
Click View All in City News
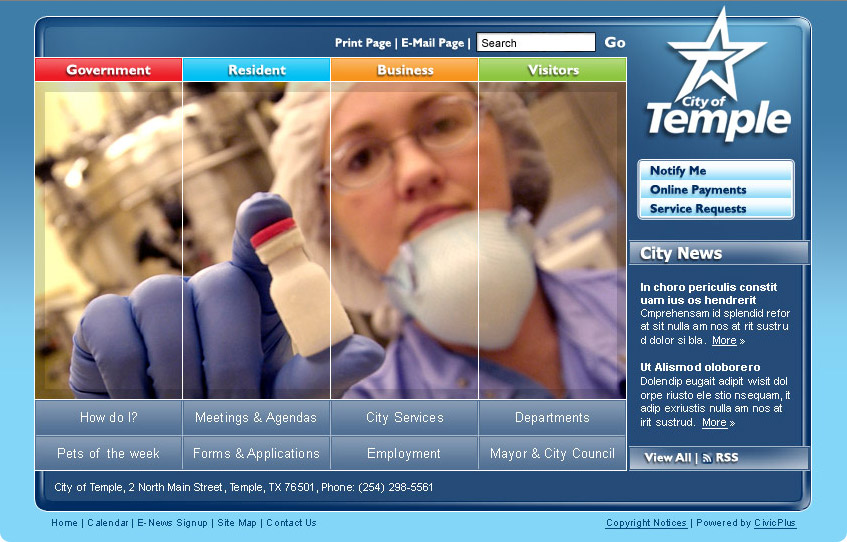[667, 458]
